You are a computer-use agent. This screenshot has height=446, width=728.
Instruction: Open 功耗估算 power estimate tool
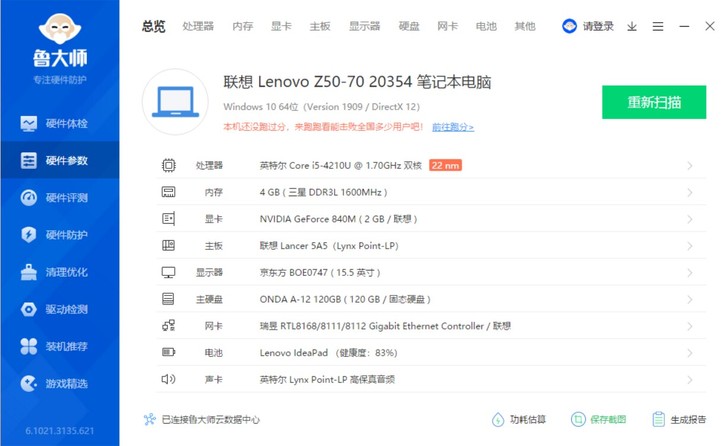(498, 420)
